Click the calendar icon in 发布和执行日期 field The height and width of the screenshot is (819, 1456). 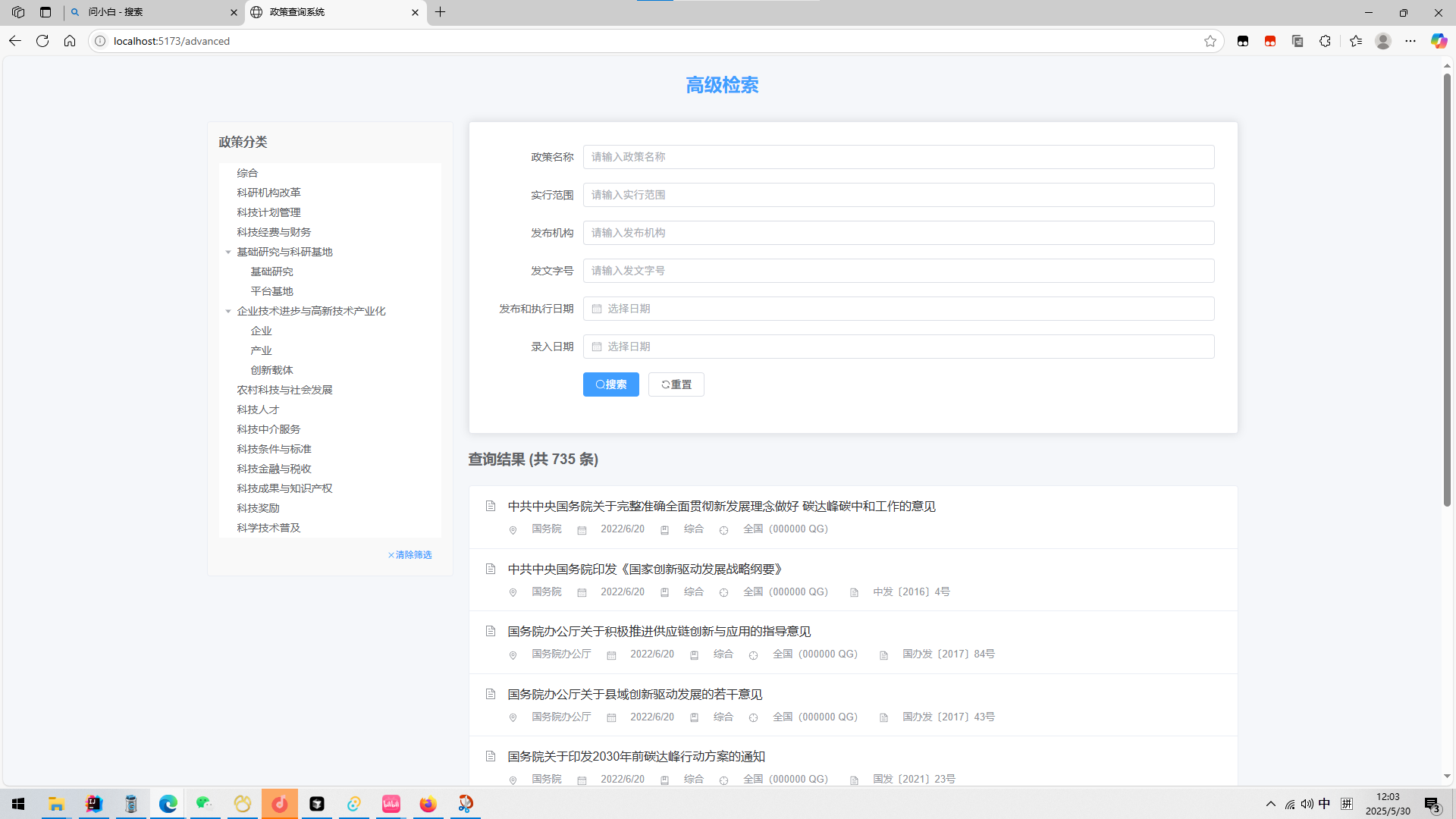[x=597, y=309]
